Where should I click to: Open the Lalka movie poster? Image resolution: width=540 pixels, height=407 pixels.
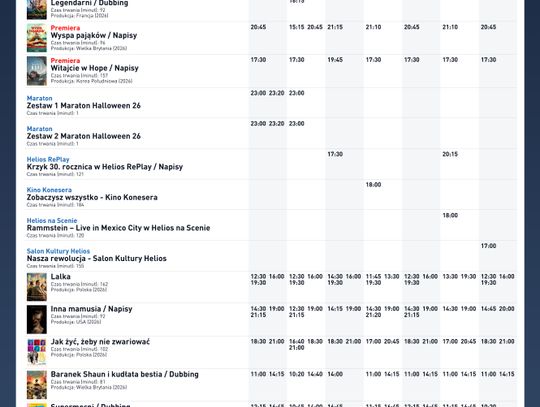(37, 287)
